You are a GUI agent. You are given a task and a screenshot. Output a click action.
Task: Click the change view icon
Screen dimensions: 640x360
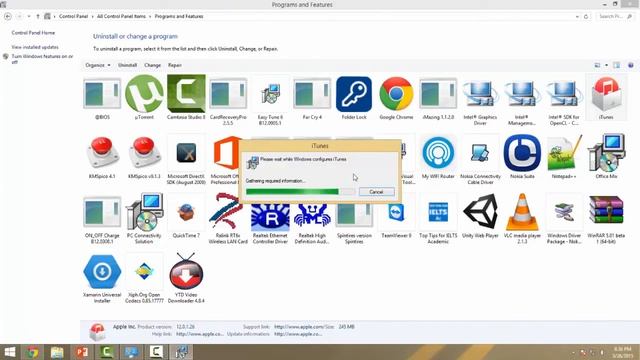(x=598, y=65)
